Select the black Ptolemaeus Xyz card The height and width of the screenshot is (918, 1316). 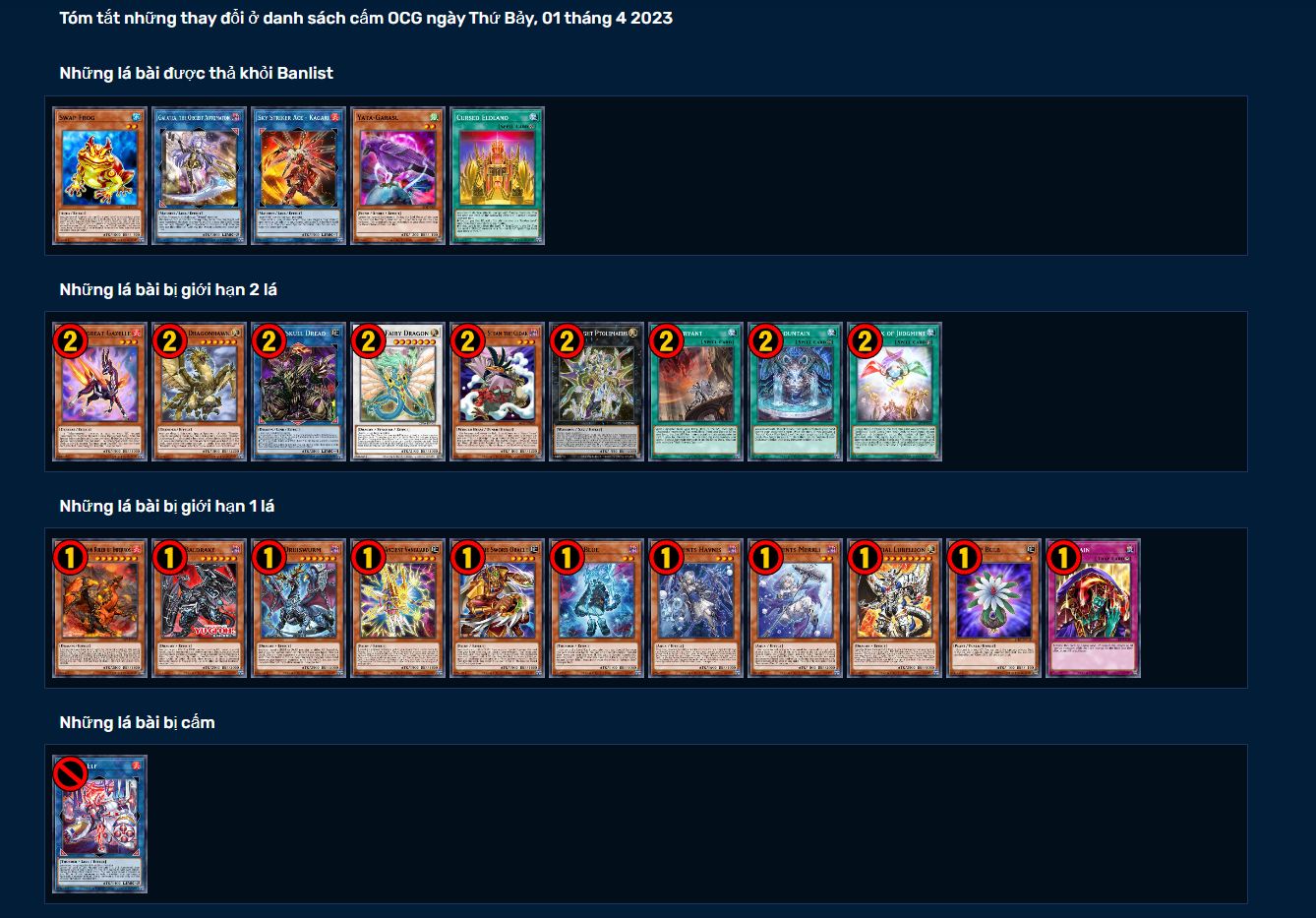click(596, 392)
